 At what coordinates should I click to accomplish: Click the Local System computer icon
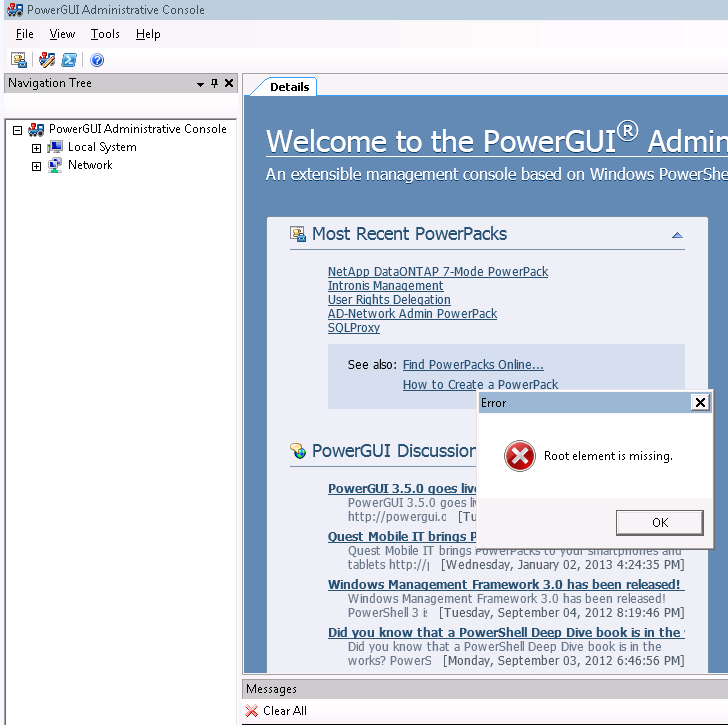click(x=55, y=147)
